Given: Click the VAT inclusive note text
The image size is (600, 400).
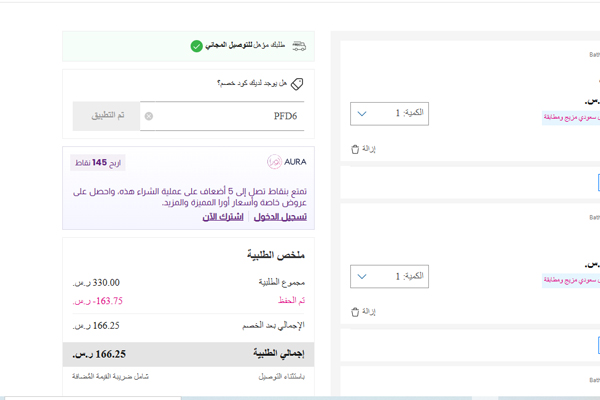Looking at the screenshot, I should [110, 377].
